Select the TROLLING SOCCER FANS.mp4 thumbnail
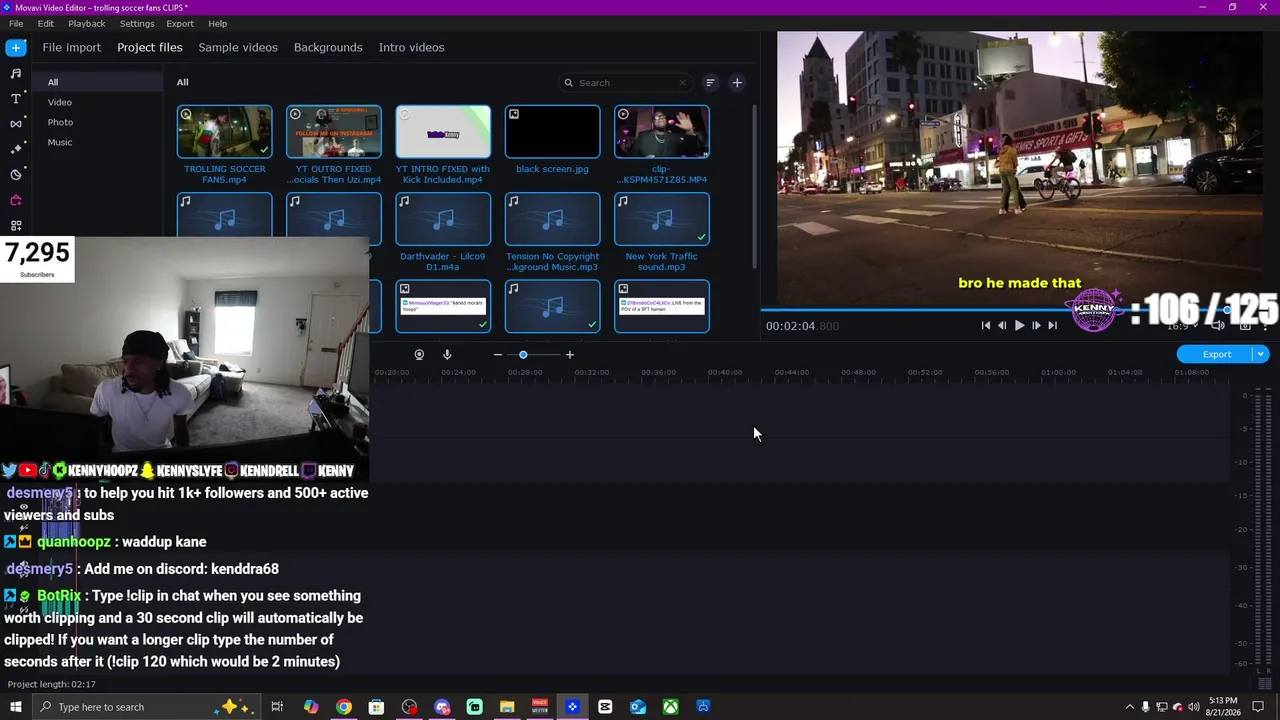Viewport: 1280px width, 720px height. [224, 132]
